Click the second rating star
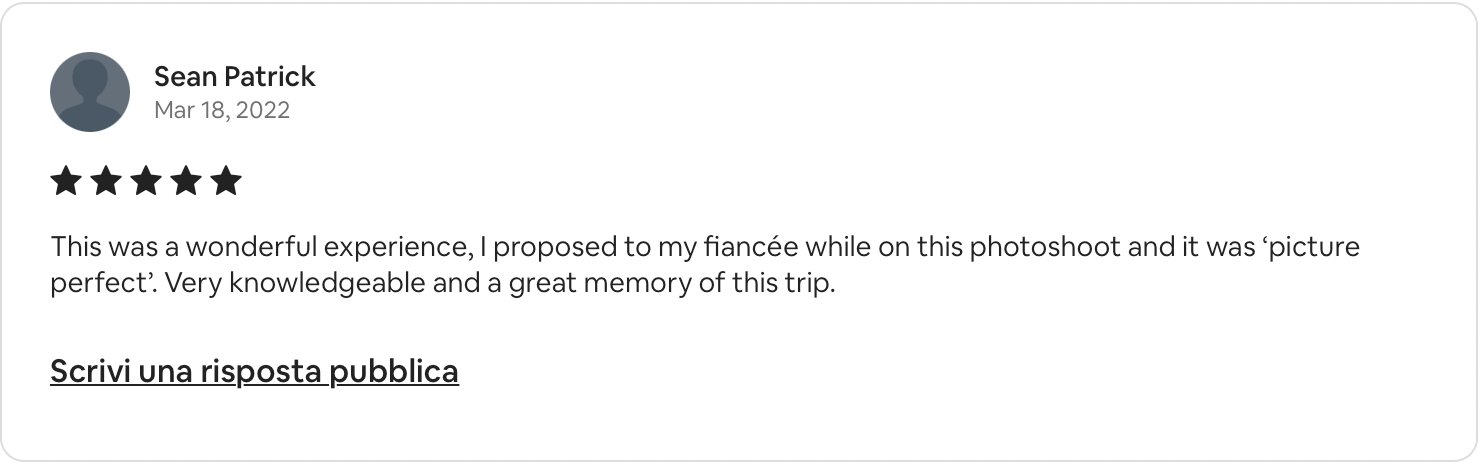Image resolution: width=1480 pixels, height=466 pixels. [105, 181]
